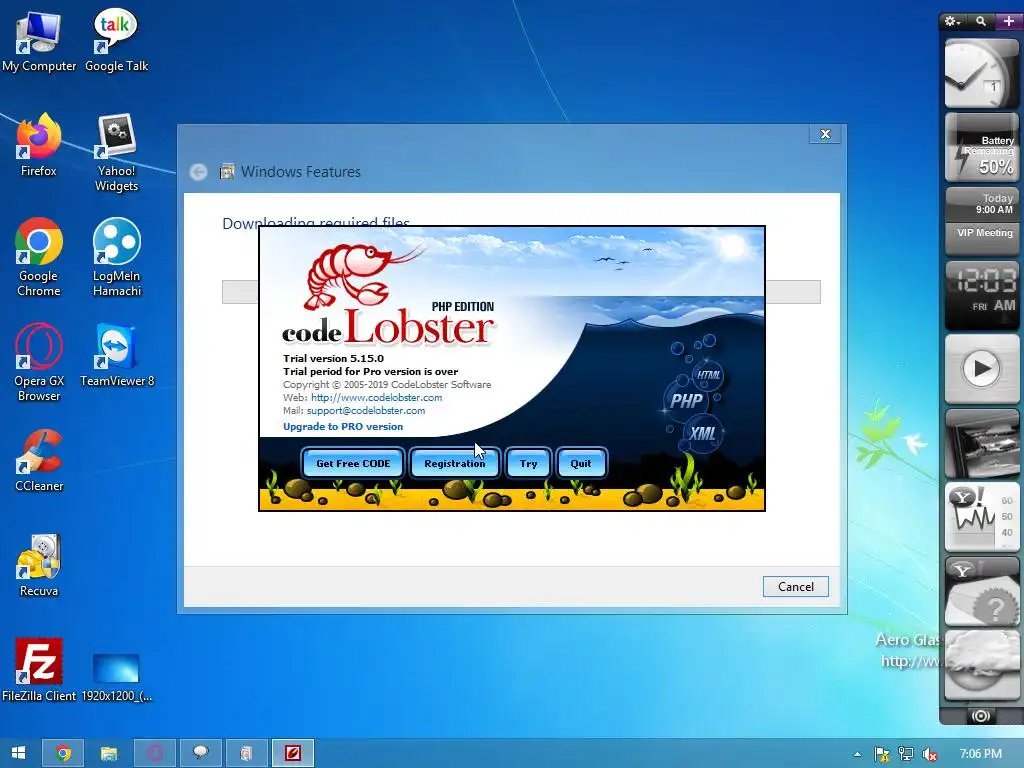This screenshot has width=1024, height=768.
Task: Close the Windows Features window
Action: (825, 134)
